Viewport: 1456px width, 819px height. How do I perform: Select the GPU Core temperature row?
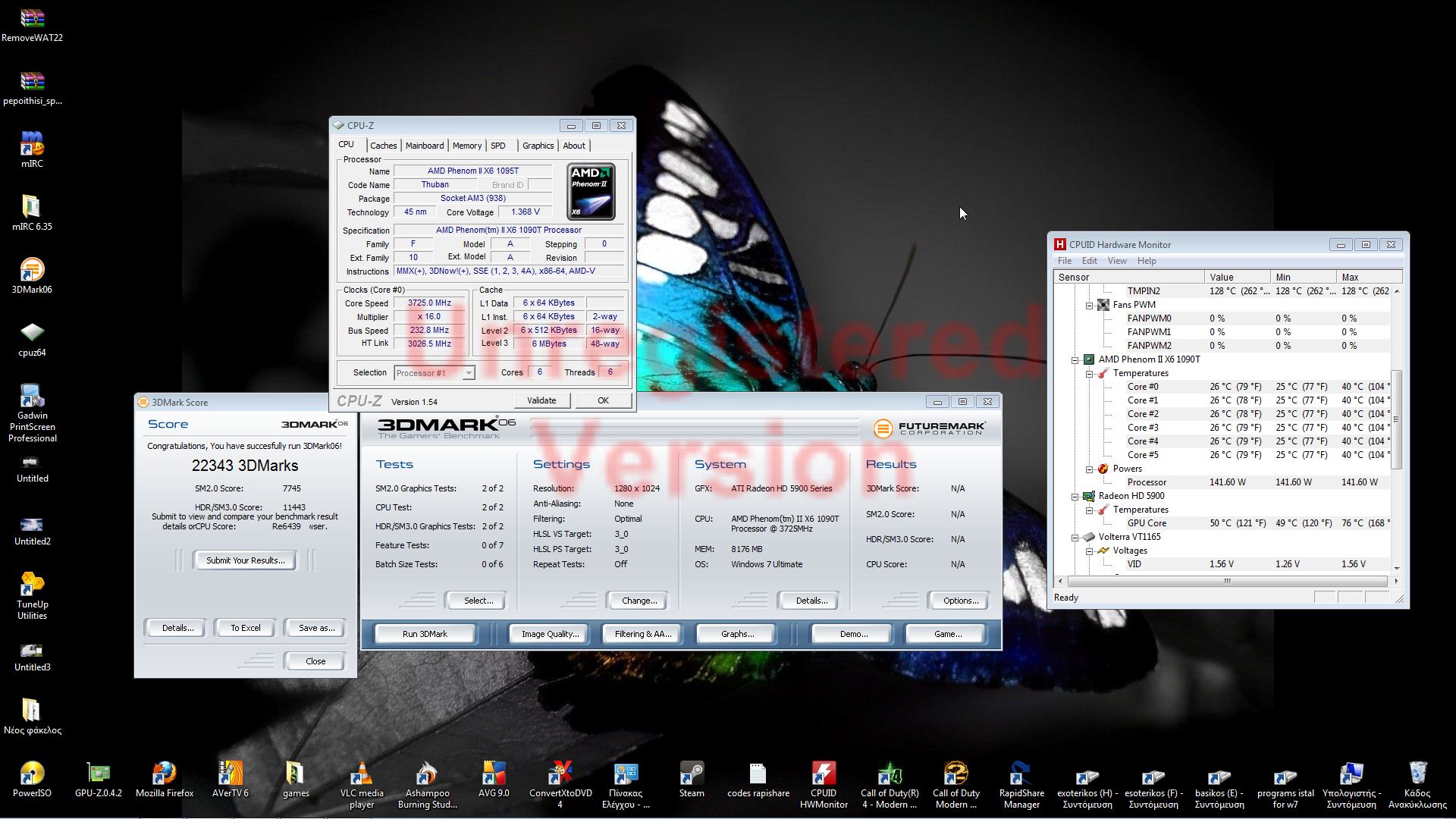click(1222, 523)
